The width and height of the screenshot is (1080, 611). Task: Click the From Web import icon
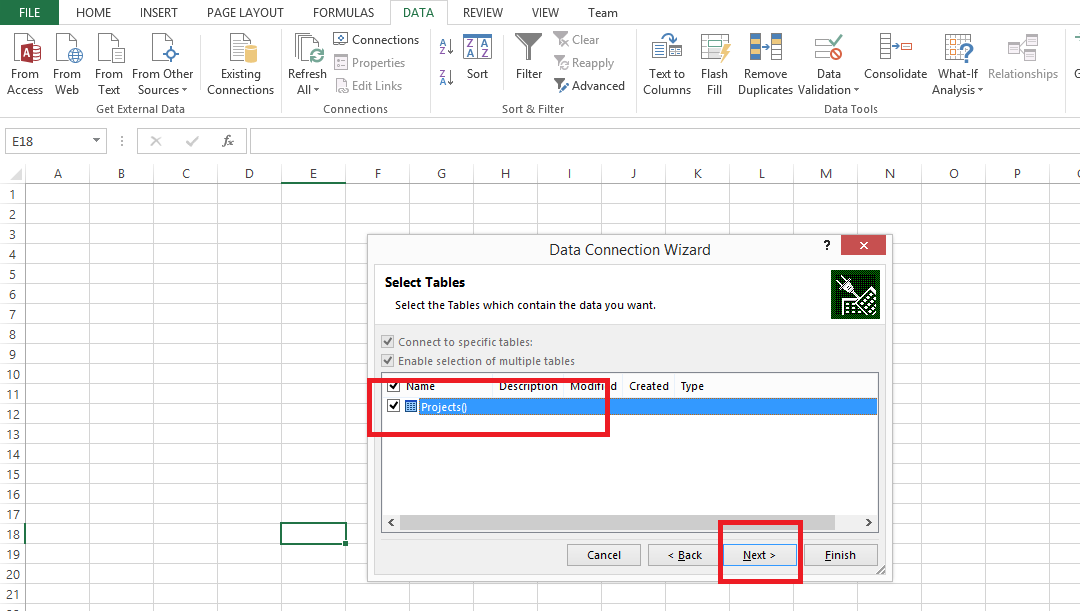coord(67,49)
